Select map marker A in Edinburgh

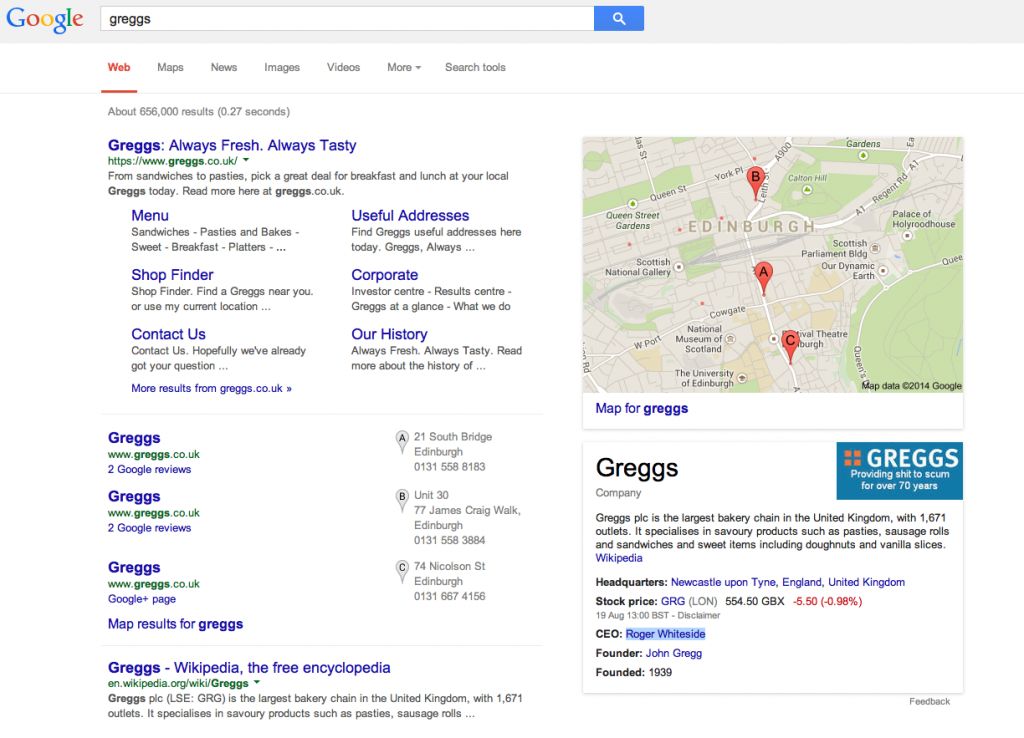coord(762,271)
